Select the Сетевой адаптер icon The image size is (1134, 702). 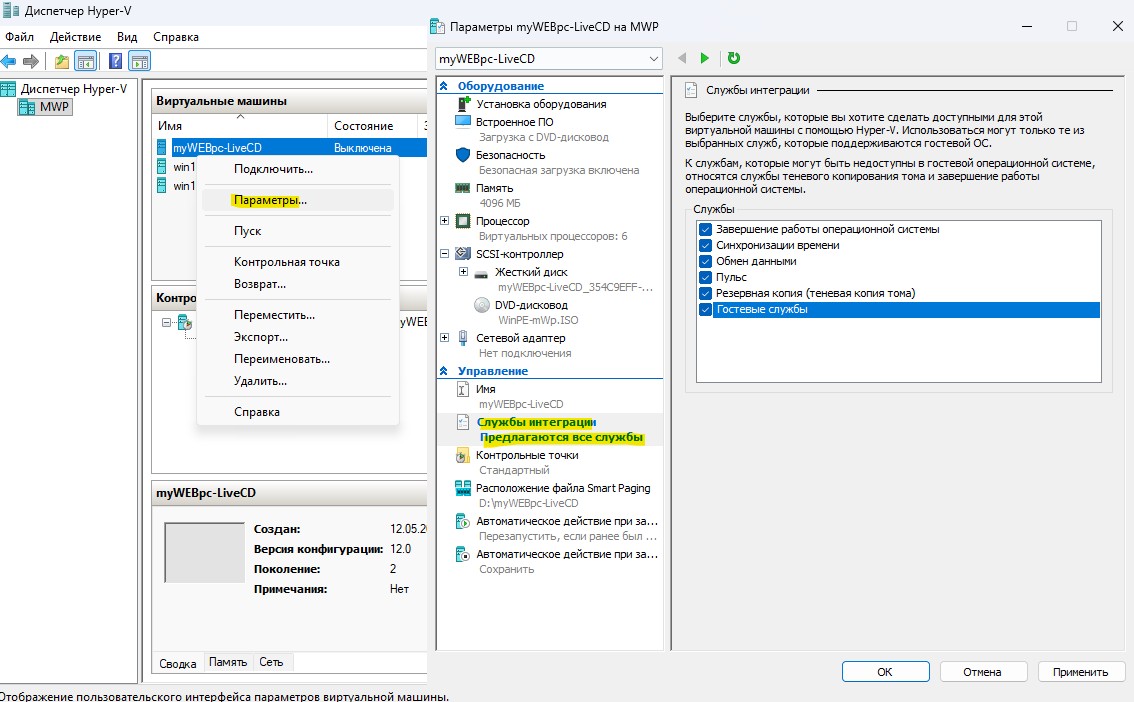460,338
